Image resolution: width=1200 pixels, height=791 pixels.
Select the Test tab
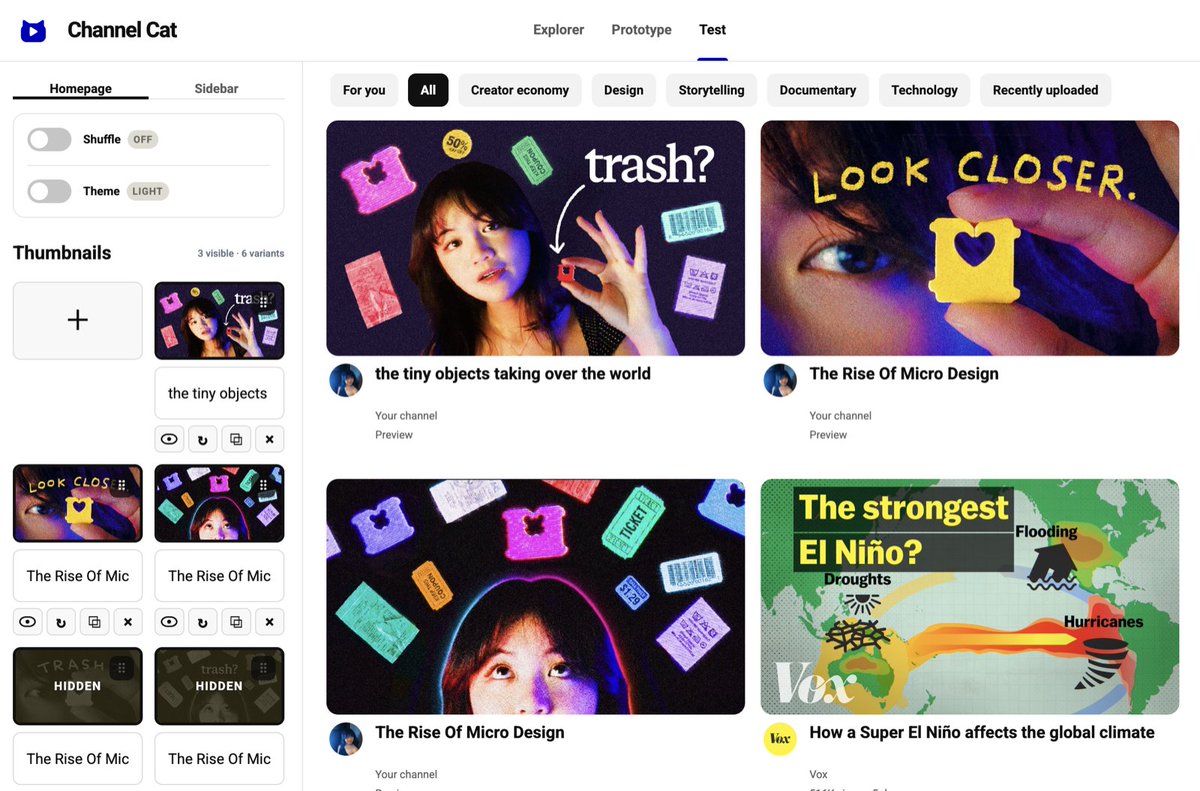713,30
